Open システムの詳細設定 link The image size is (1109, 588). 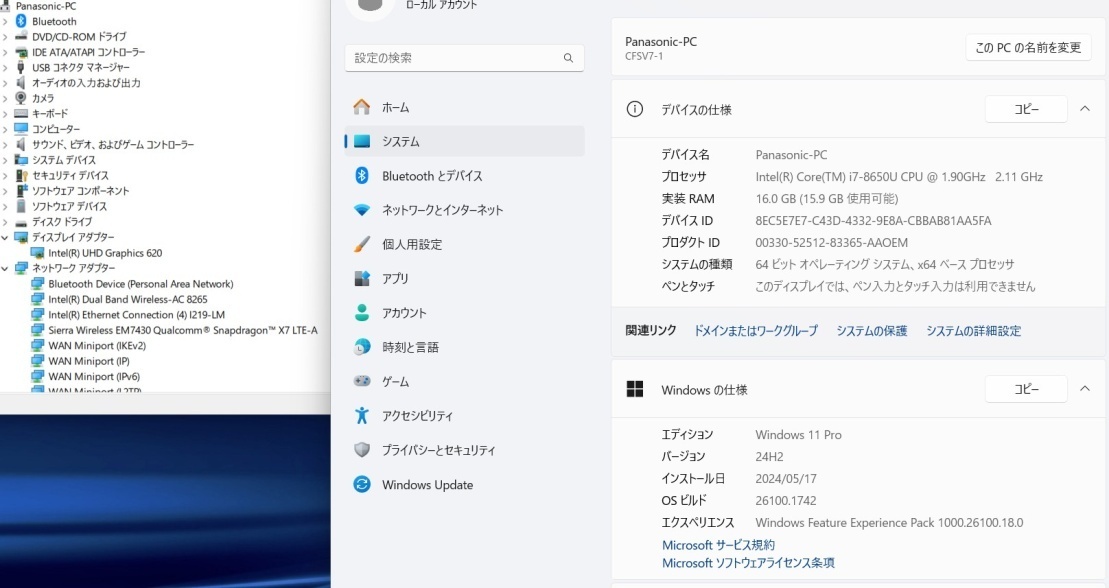click(x=973, y=330)
